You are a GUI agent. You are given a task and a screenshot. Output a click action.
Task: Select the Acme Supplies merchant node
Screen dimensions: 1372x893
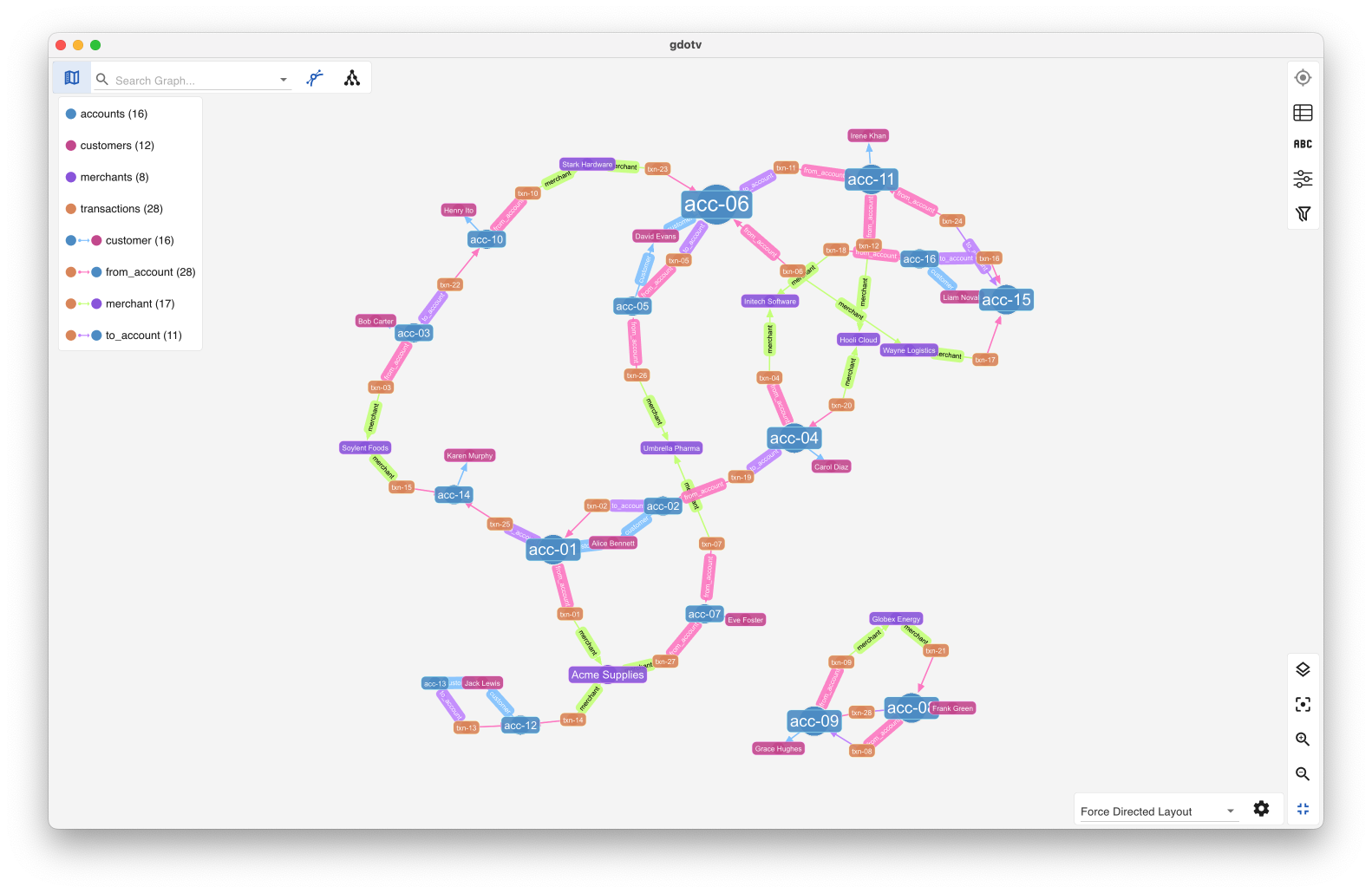click(608, 675)
